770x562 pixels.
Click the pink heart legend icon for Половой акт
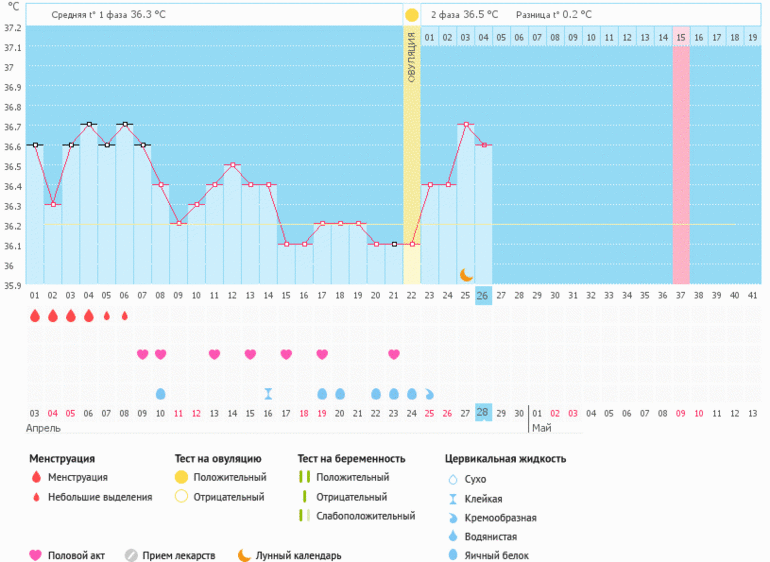pyautogui.click(x=37, y=555)
